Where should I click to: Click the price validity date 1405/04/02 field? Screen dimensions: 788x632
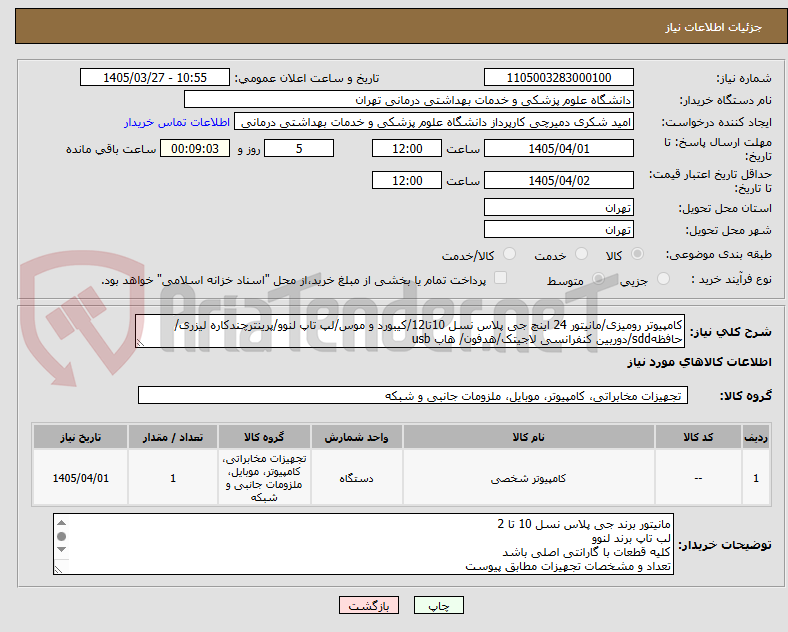[x=559, y=180]
